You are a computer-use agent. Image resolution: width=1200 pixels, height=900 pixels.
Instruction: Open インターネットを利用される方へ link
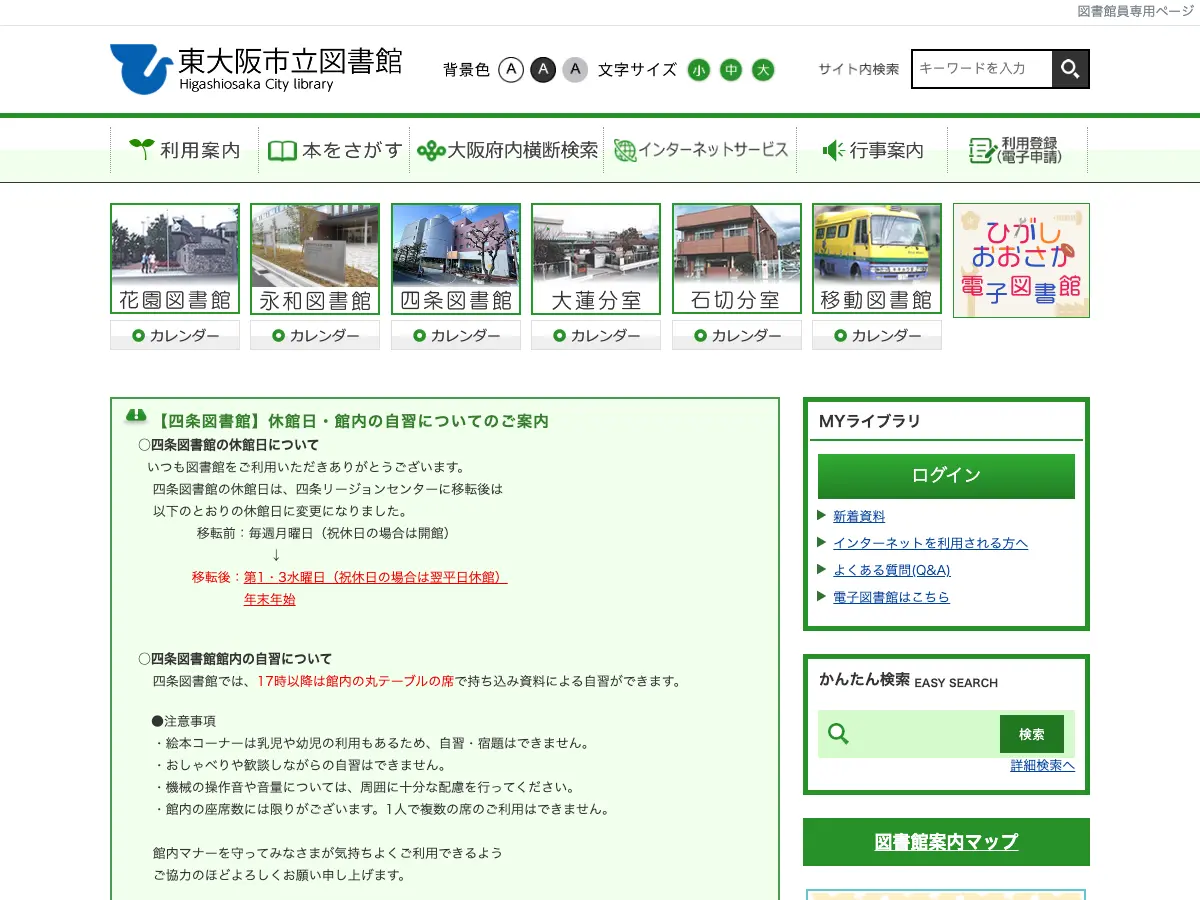click(x=930, y=543)
